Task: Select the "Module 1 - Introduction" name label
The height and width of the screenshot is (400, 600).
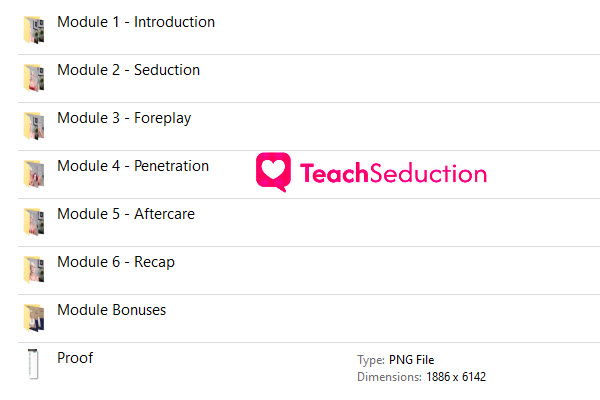Action: (x=136, y=22)
